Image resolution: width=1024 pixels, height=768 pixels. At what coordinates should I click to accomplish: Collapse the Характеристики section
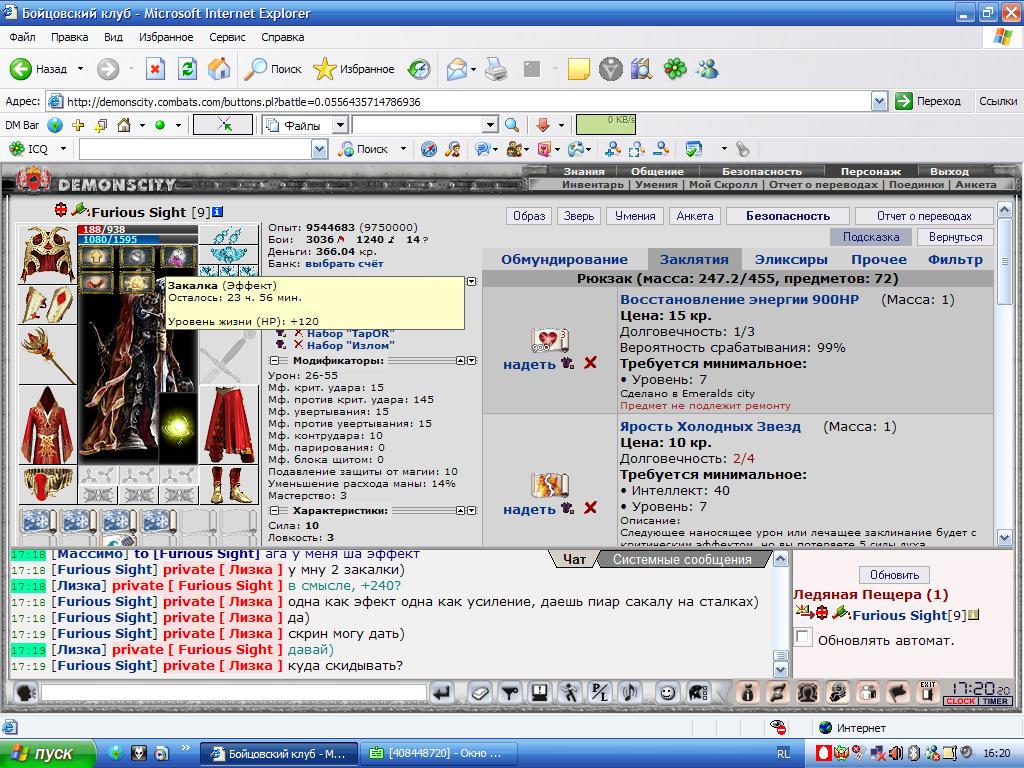pos(274,511)
